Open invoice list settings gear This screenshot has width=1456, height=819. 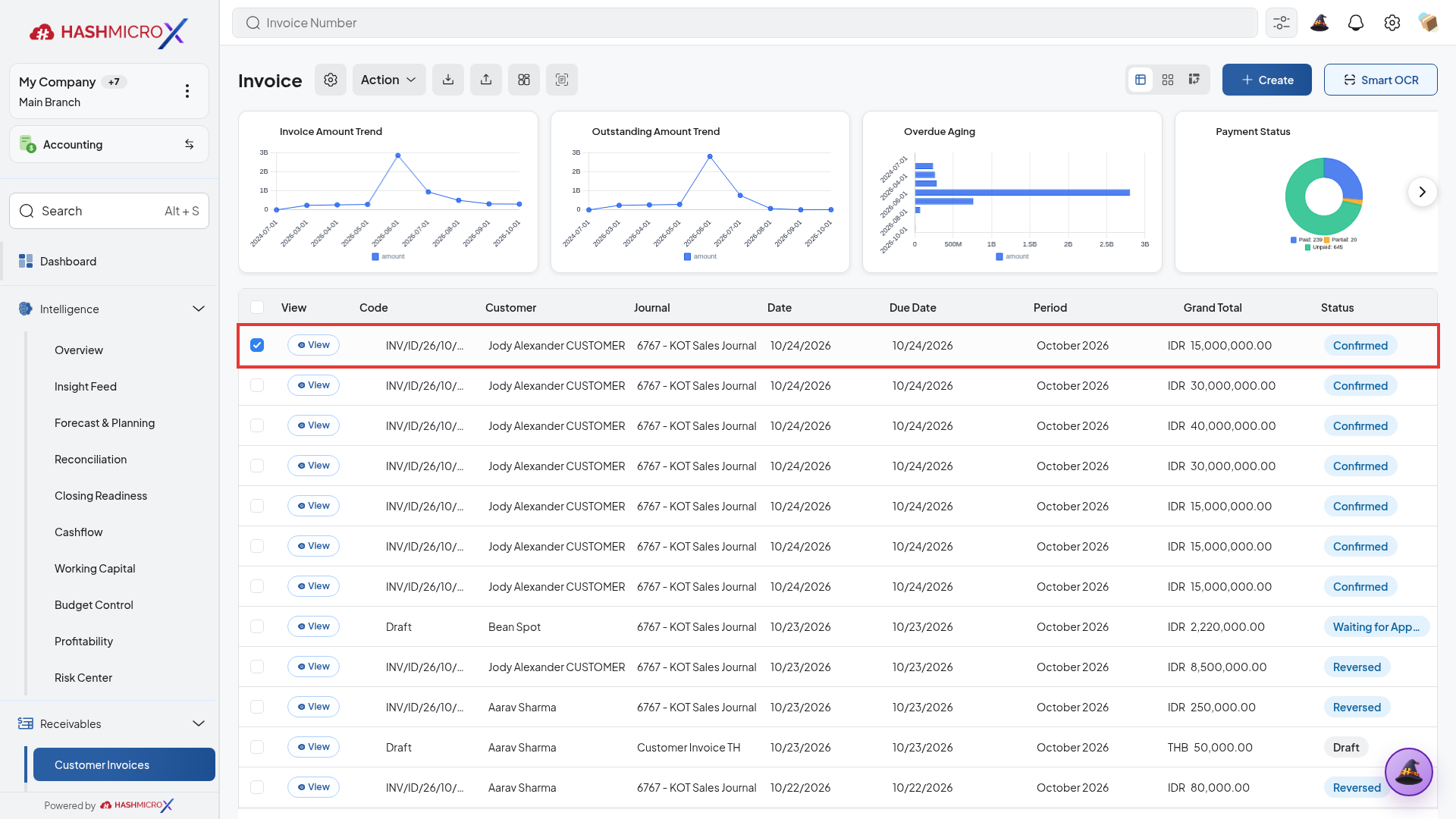click(x=331, y=80)
